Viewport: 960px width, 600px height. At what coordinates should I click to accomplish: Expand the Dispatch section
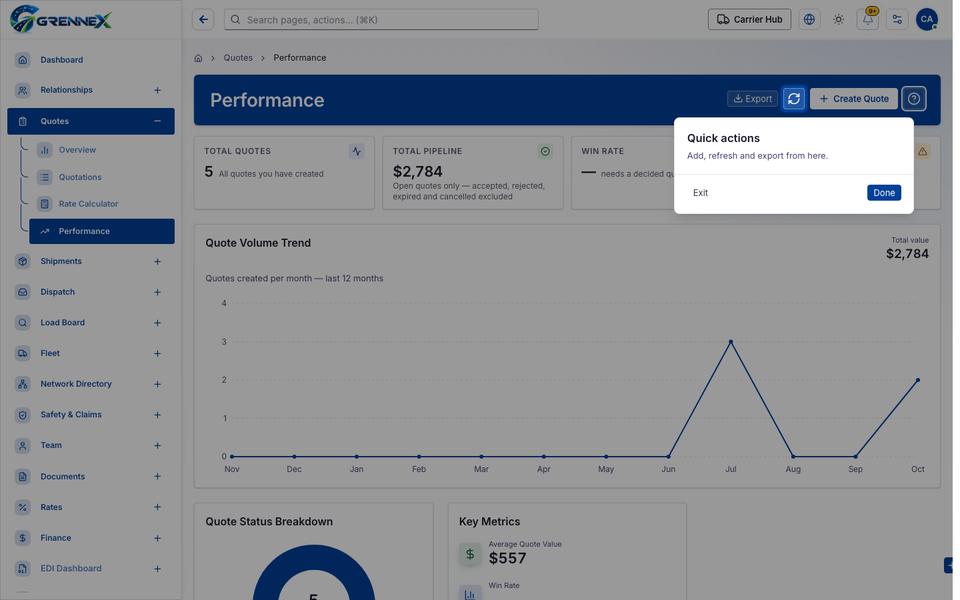157,293
